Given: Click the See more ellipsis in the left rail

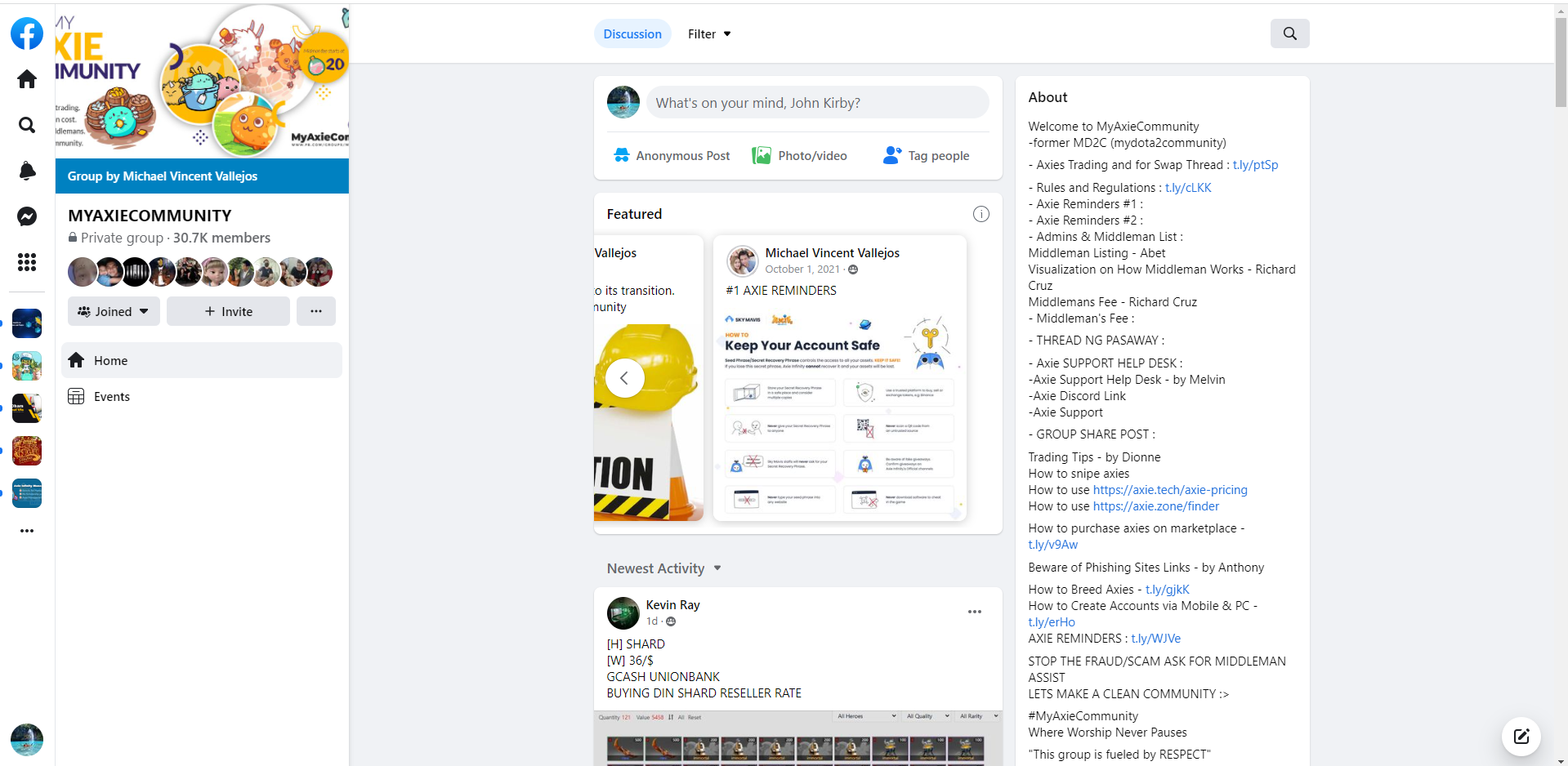Looking at the screenshot, I should tap(27, 531).
